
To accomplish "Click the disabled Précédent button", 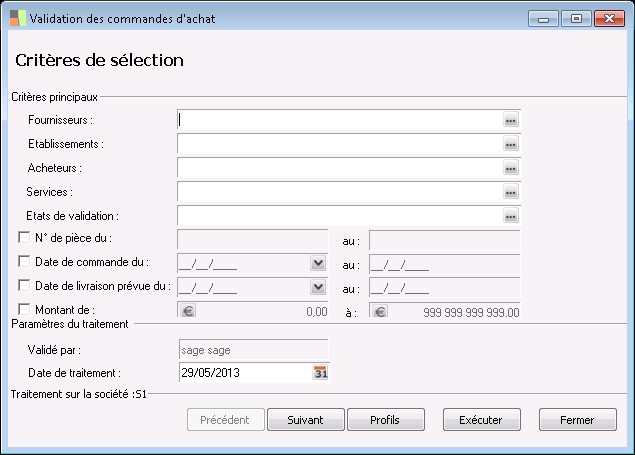I will [x=226, y=420].
